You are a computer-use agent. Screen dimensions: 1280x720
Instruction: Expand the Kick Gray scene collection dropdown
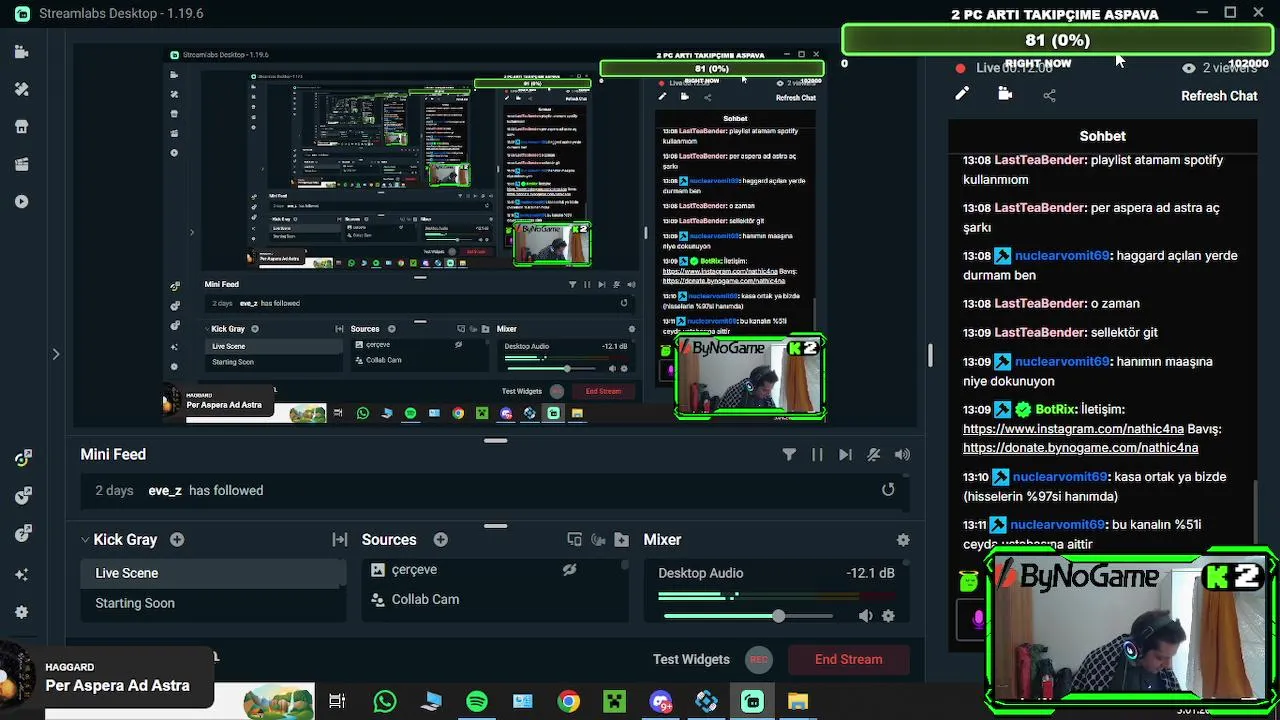[85, 539]
